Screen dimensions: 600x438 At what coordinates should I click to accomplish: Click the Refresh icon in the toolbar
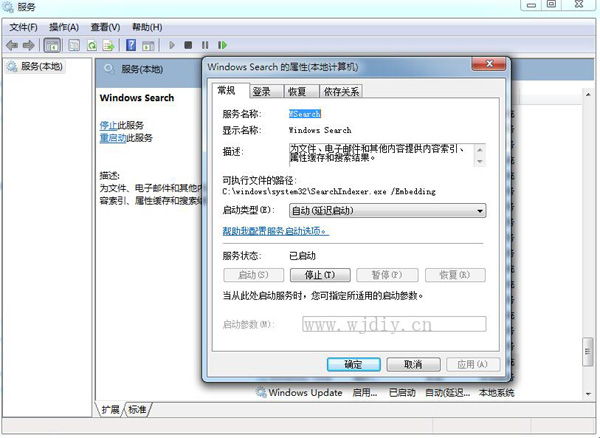(x=92, y=45)
